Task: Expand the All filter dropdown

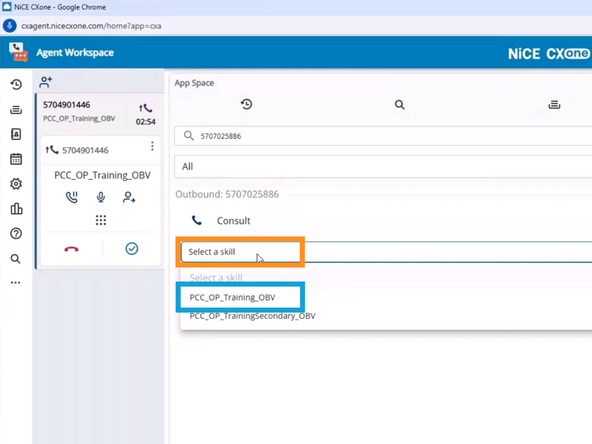Action: coord(383,166)
